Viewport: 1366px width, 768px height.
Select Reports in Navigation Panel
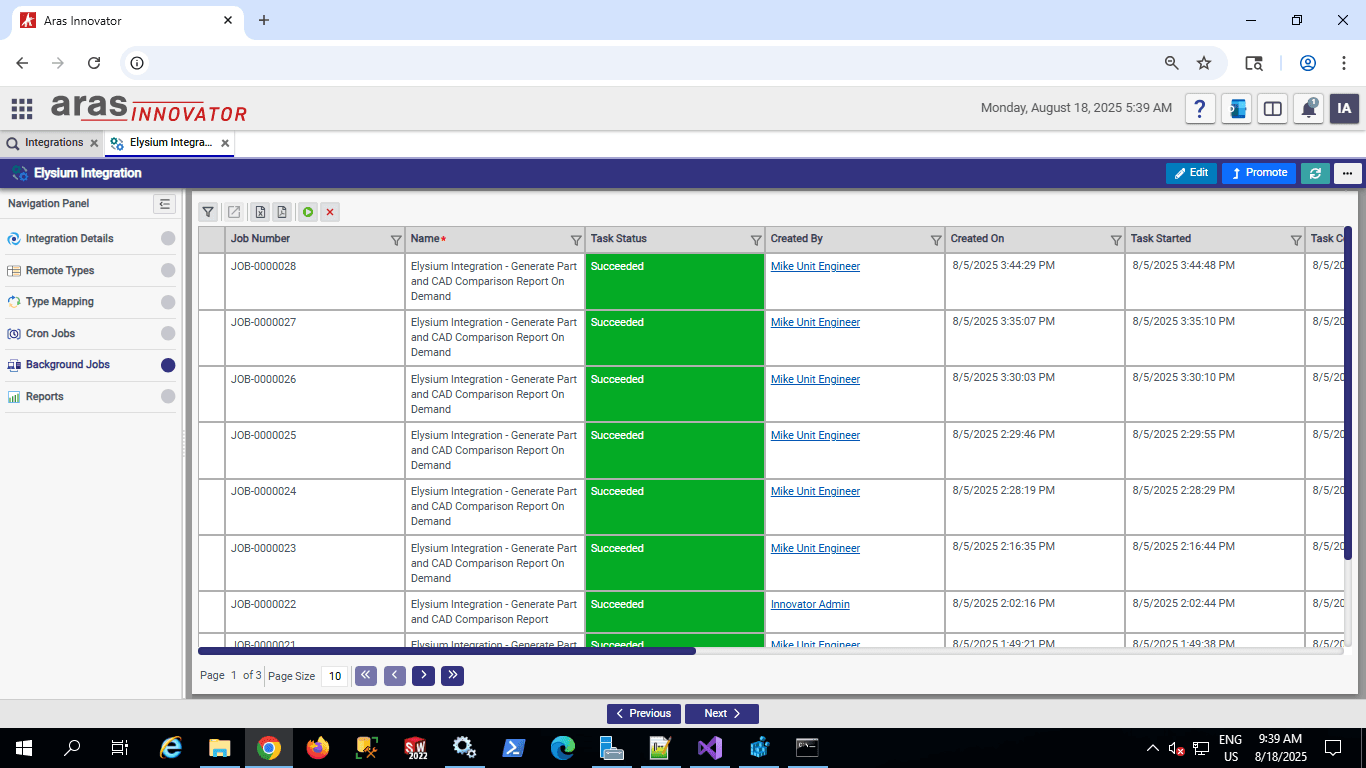click(x=90, y=397)
